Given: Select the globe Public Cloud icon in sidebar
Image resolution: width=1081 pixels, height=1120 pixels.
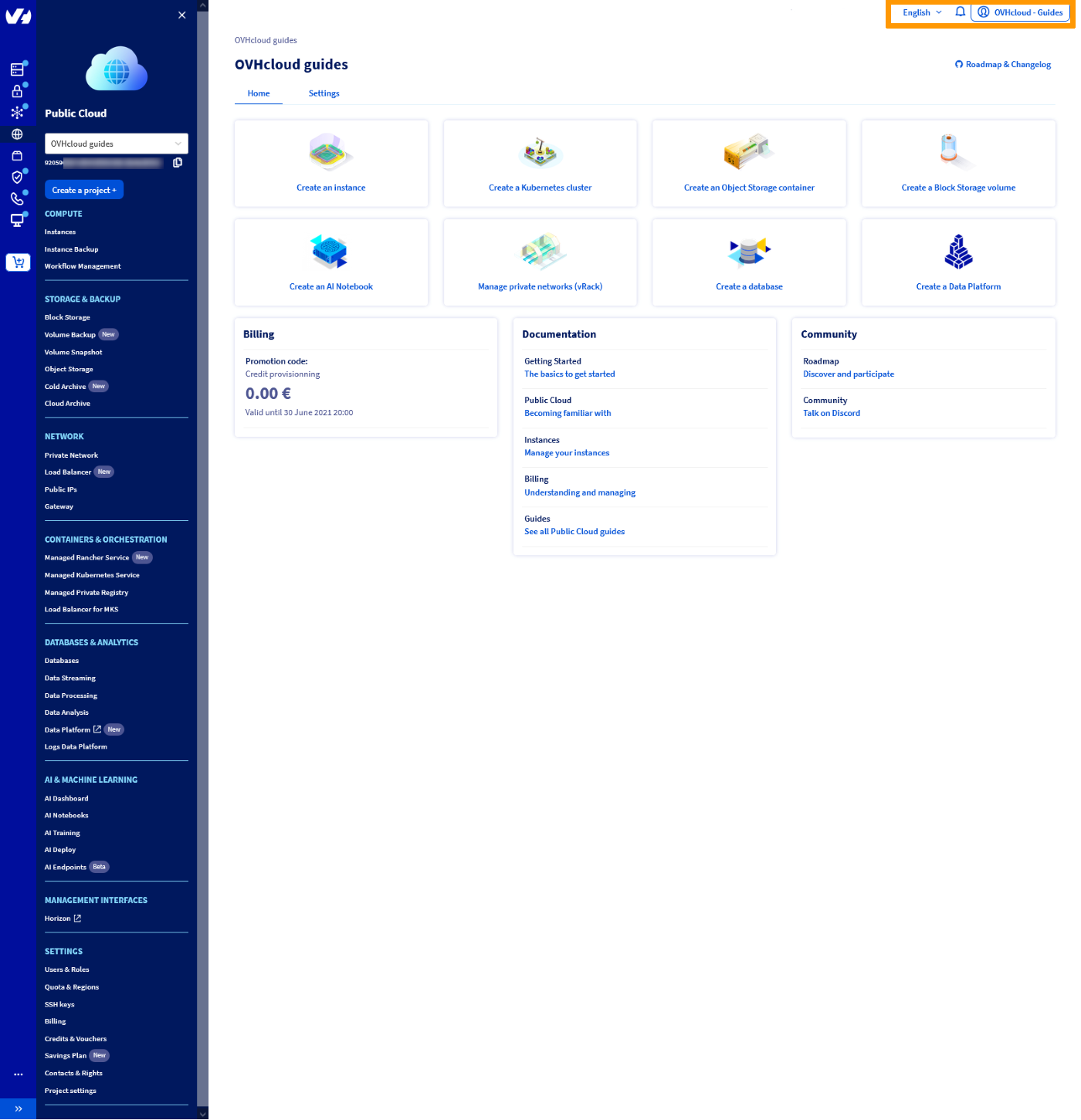Looking at the screenshot, I should [x=18, y=134].
